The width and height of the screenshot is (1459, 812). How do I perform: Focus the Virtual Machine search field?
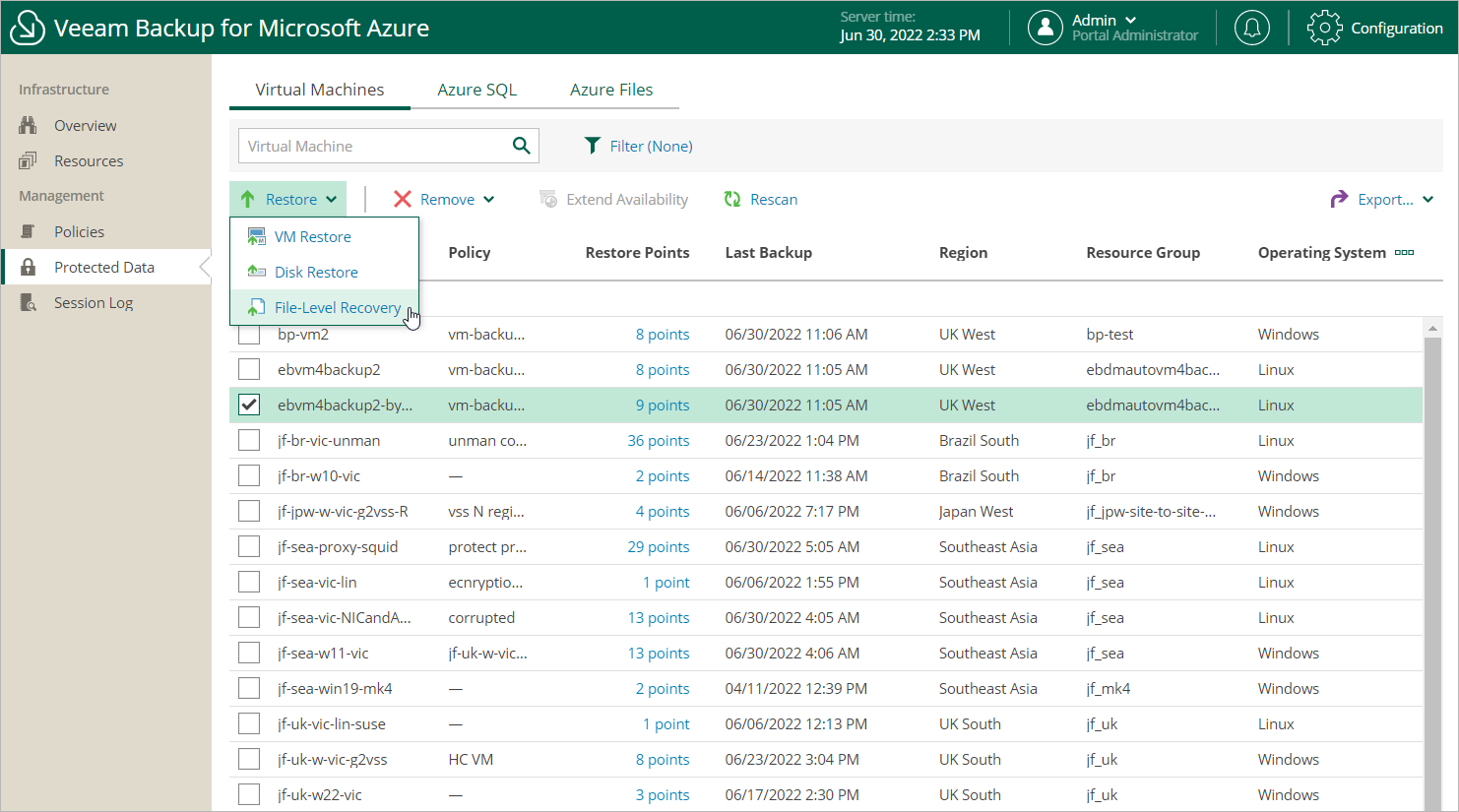click(372, 146)
